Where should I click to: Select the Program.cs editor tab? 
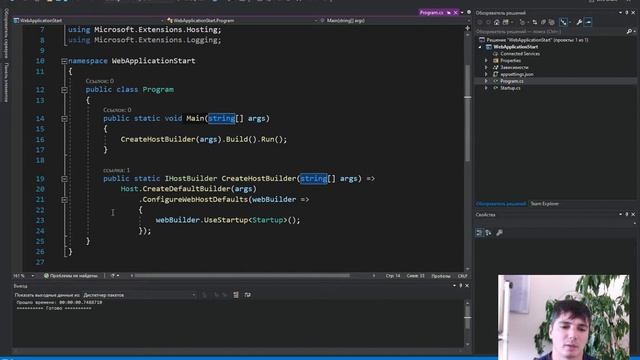pyautogui.click(x=431, y=13)
